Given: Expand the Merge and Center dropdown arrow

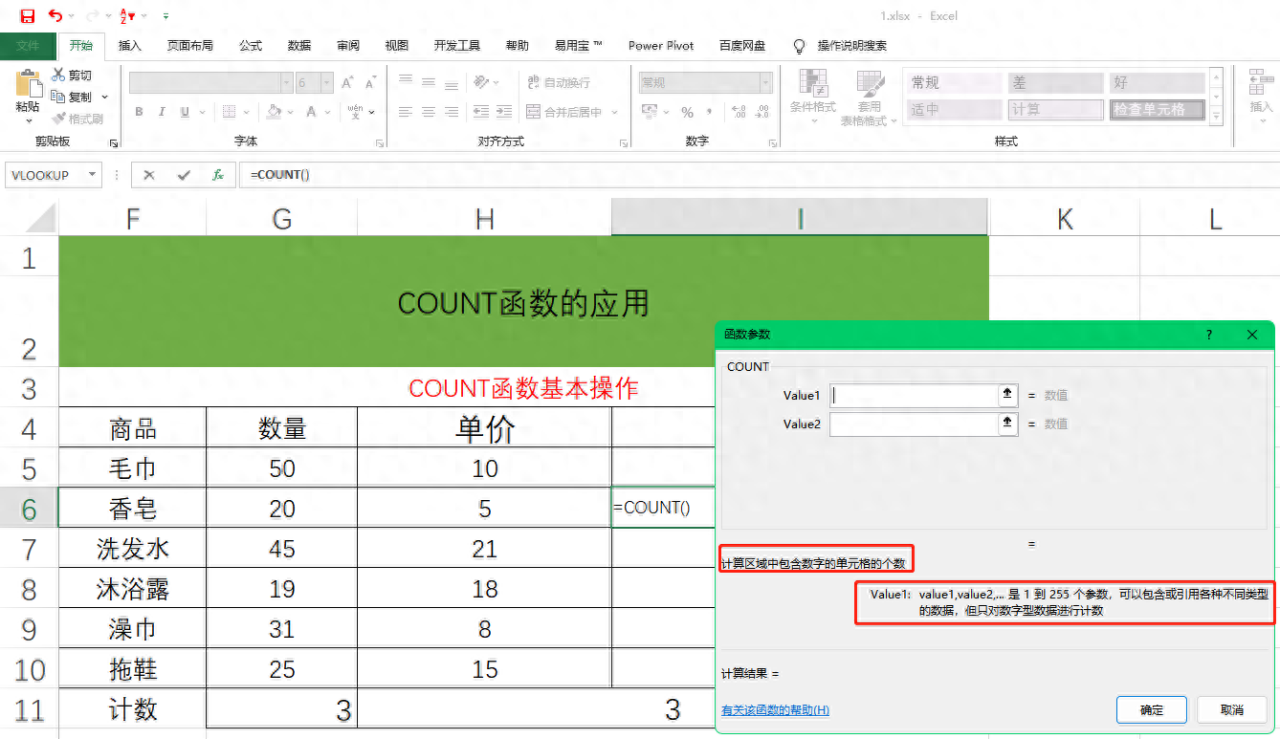Looking at the screenshot, I should pos(614,112).
